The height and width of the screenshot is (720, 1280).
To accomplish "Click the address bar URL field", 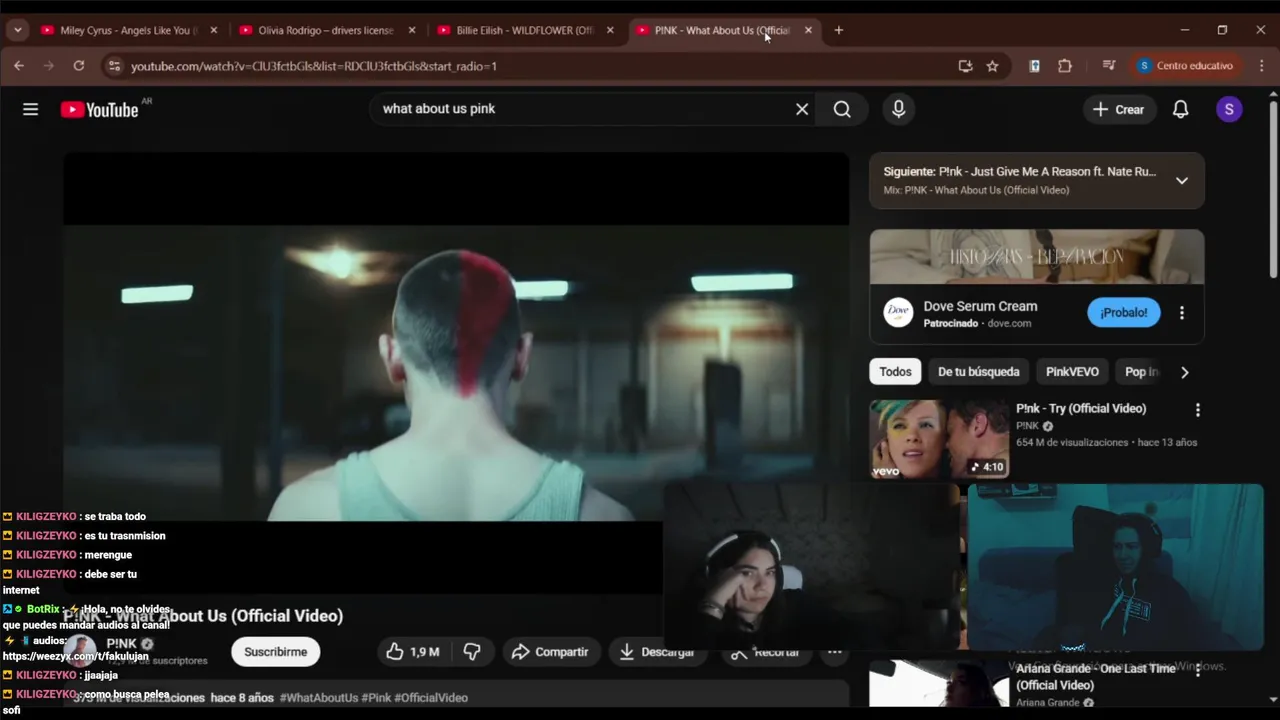I will 540,66.
